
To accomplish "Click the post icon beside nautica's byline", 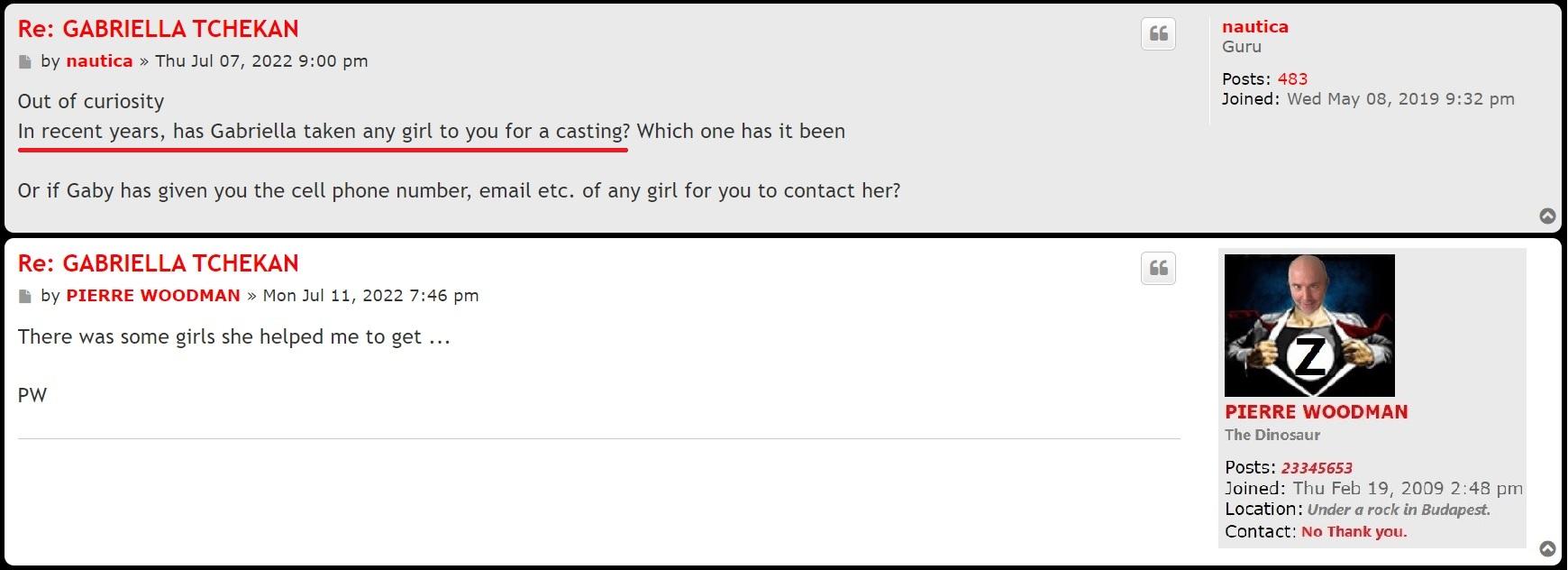I will point(25,62).
